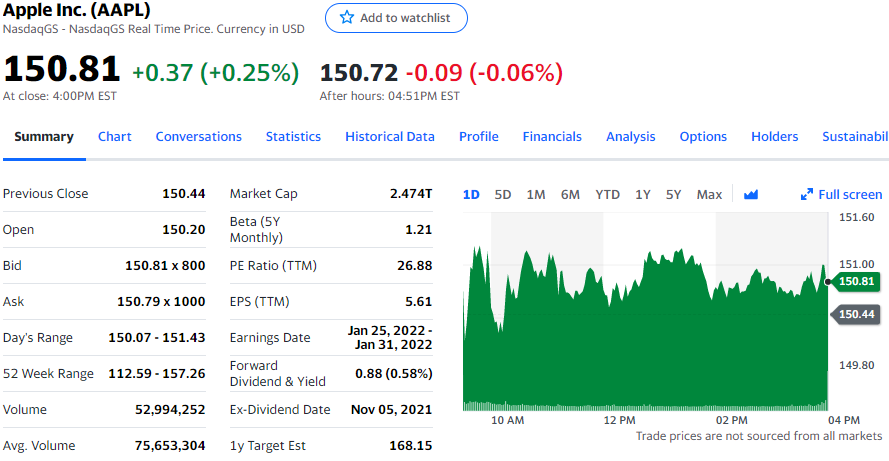Click the Bid value 150.81 x 800
This screenshot has width=889, height=461.
(165, 265)
